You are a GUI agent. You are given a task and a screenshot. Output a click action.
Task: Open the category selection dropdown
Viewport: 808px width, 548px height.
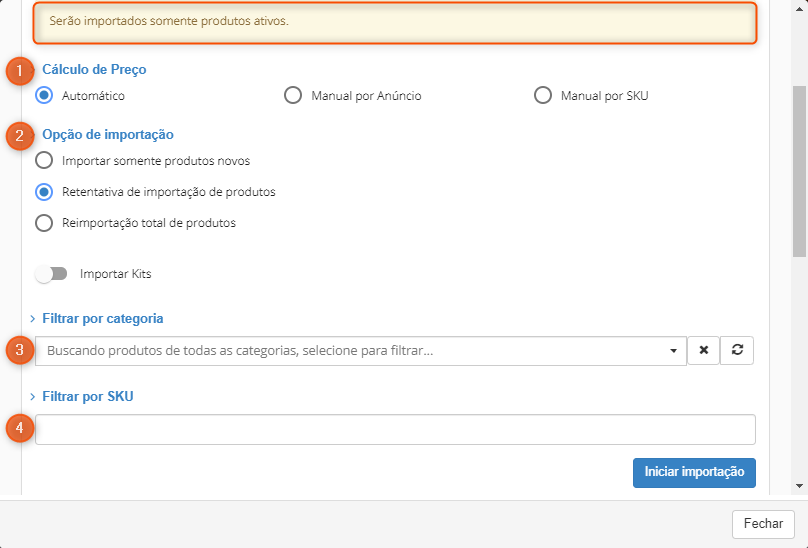pos(360,351)
